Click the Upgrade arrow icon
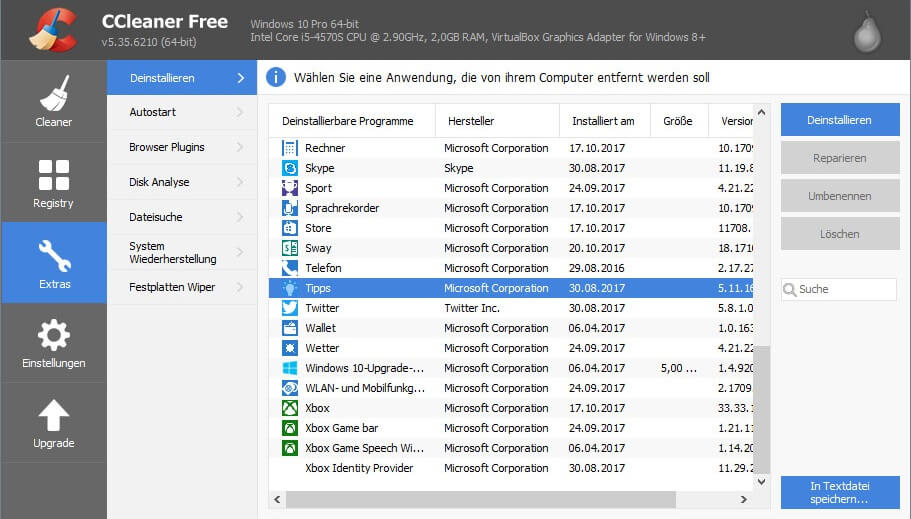911x519 pixels. [53, 416]
